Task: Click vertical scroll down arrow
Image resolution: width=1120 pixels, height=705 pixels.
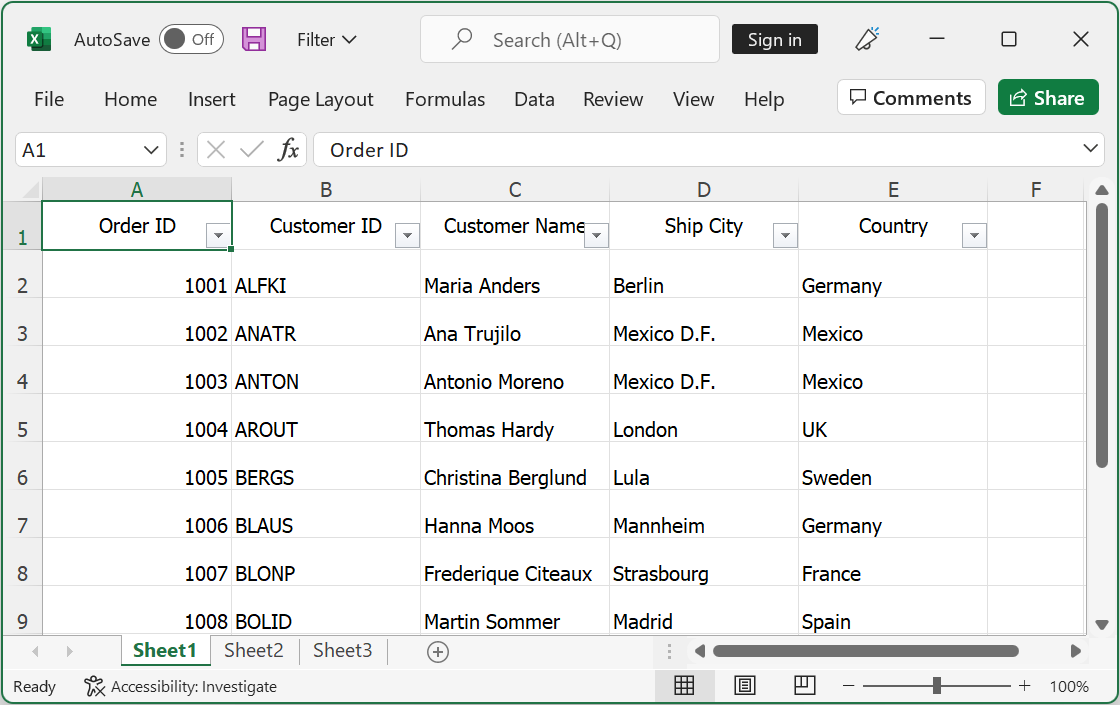Action: tap(1102, 625)
